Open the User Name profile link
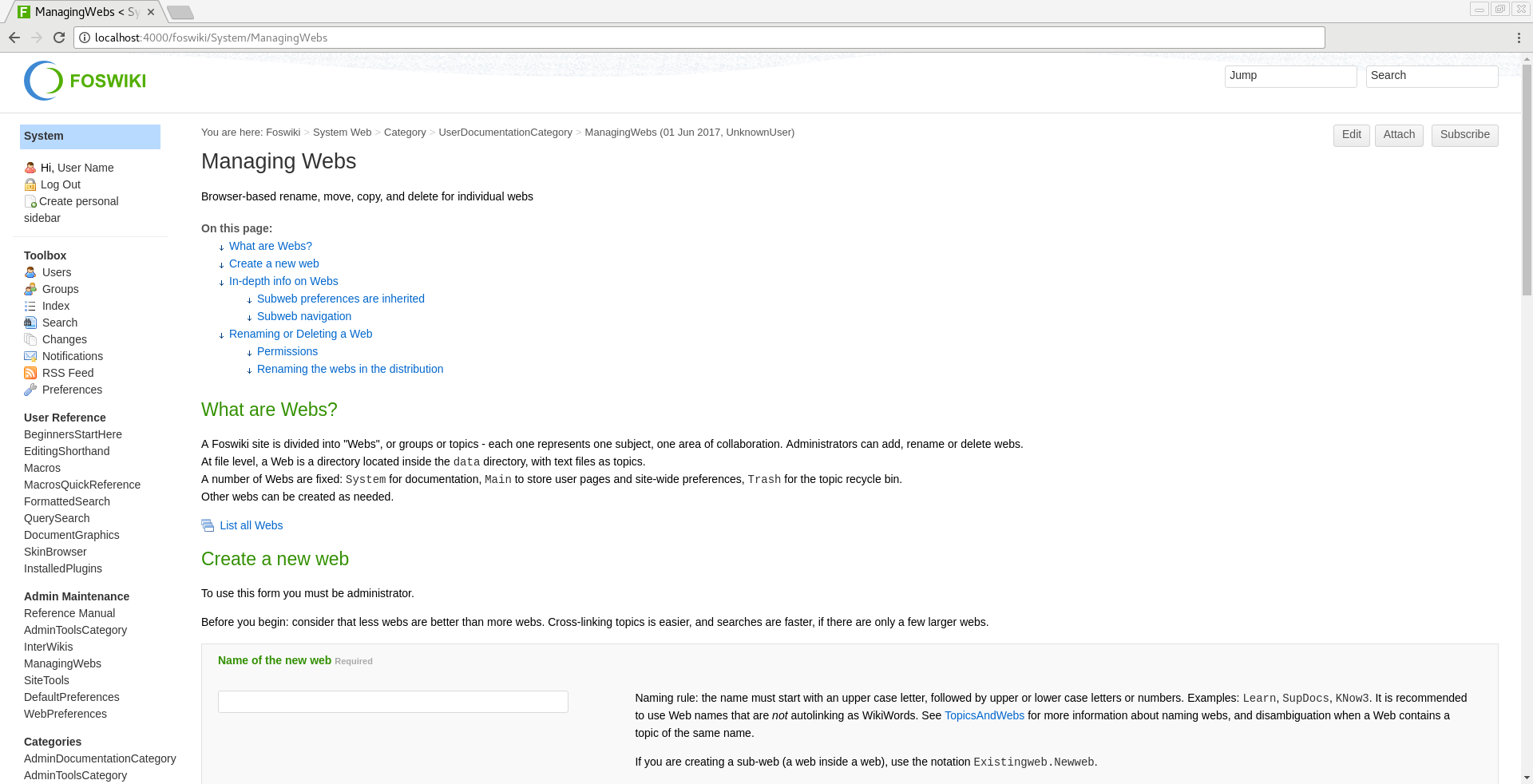Viewport: 1533px width, 784px height. click(85, 168)
